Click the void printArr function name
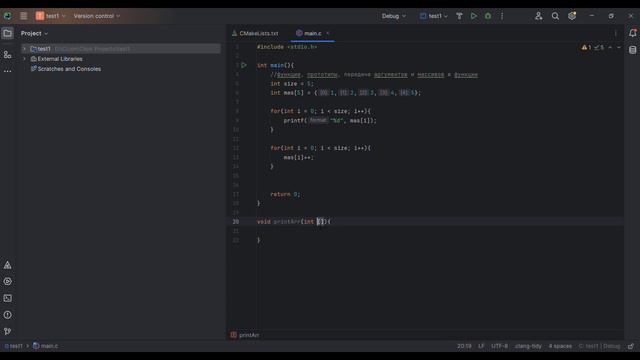This screenshot has width=640, height=360. 287,222
